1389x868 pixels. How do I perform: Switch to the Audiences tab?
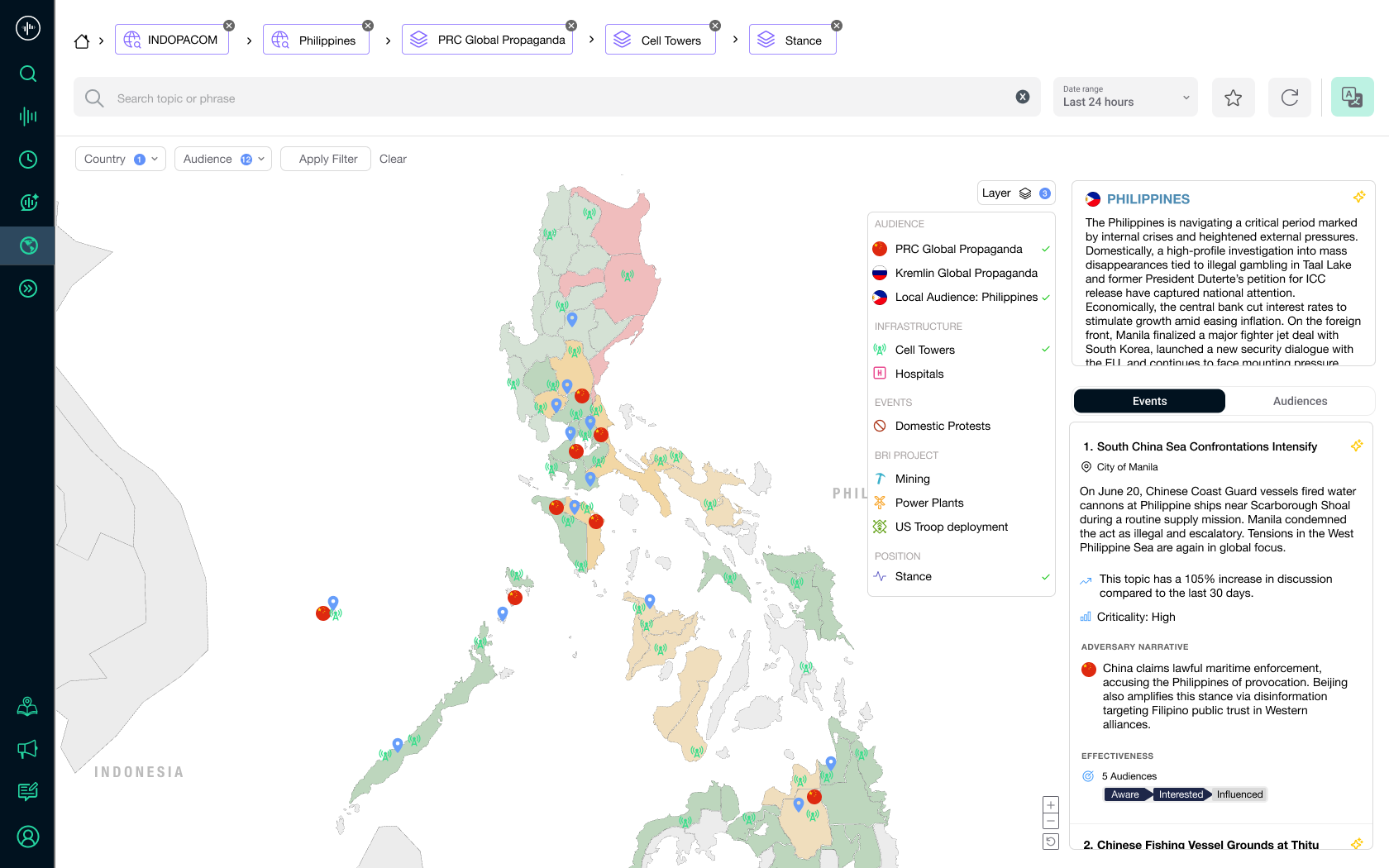[x=1300, y=401]
